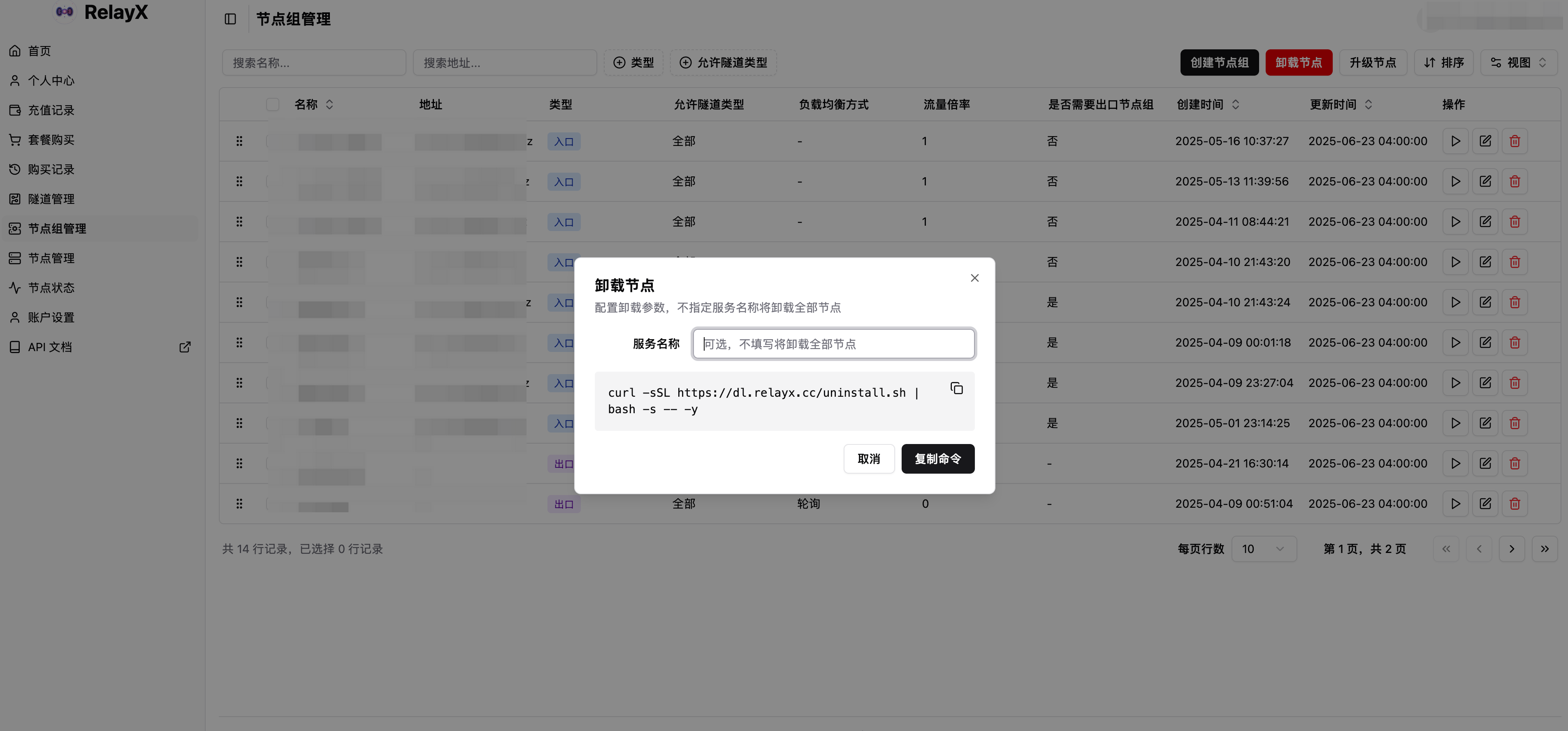This screenshot has width=1568, height=731.
Task: Click the run icon on the last table row
Action: [x=1455, y=504]
